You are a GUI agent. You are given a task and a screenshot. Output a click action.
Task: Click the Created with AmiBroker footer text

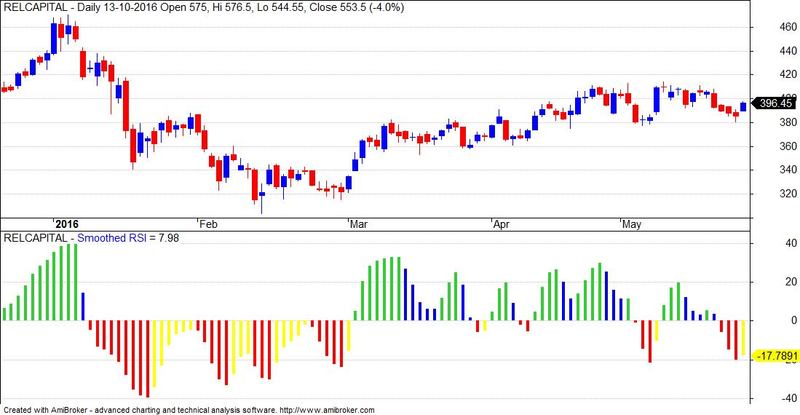189,410
